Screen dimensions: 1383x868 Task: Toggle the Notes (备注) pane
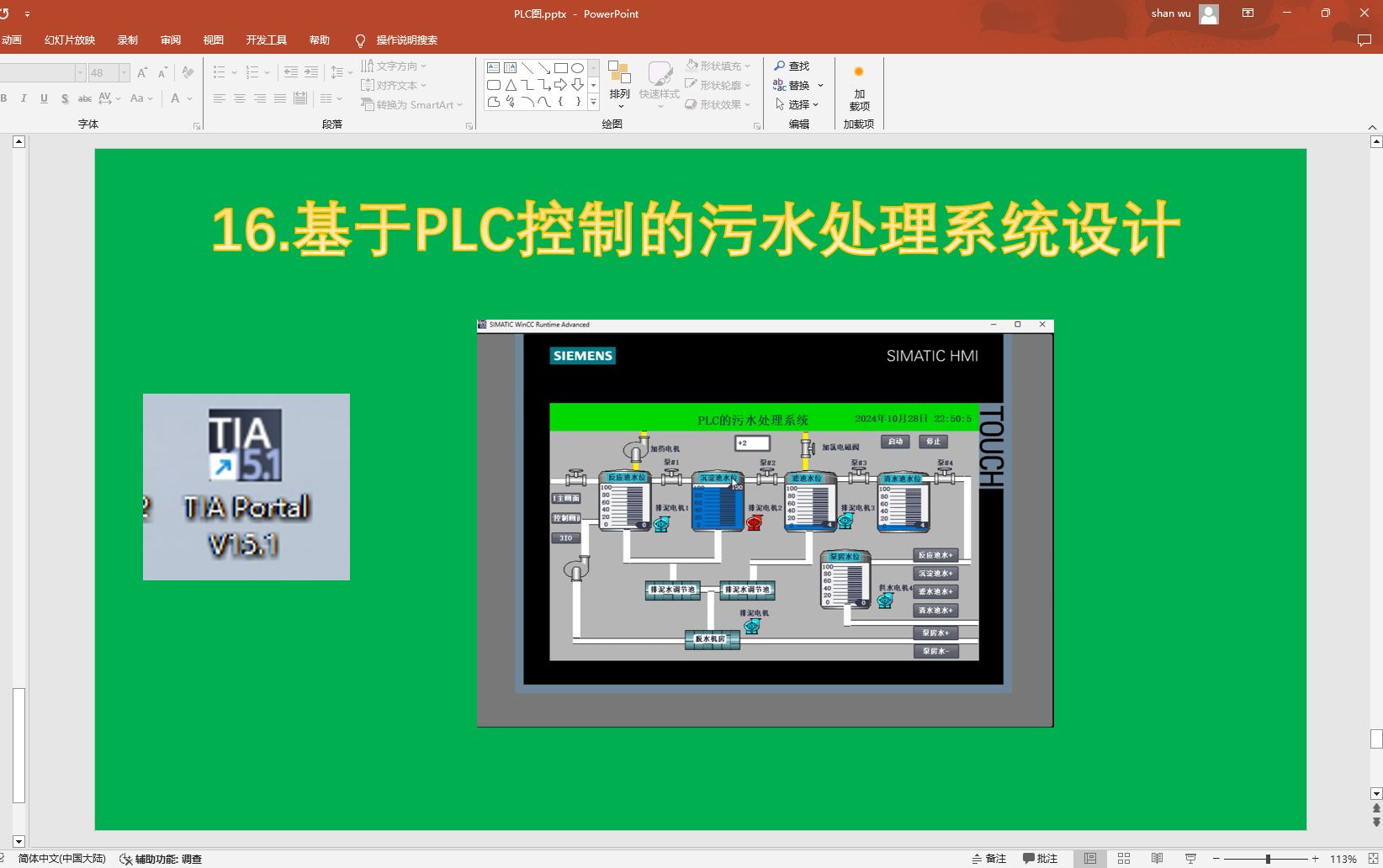click(989, 859)
